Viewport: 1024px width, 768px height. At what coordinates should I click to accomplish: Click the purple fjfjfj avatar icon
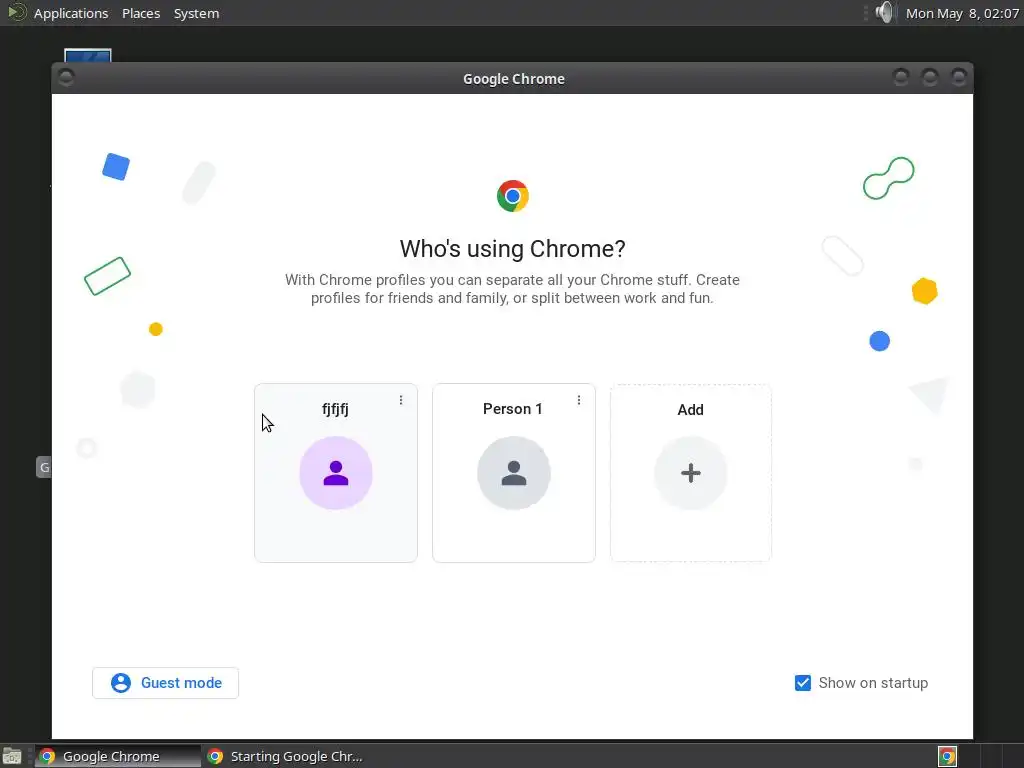336,473
